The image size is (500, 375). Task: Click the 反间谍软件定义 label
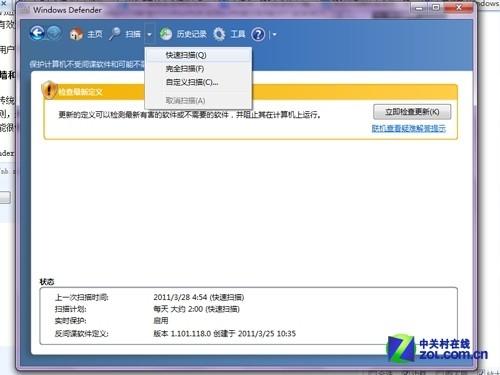click(x=82, y=333)
